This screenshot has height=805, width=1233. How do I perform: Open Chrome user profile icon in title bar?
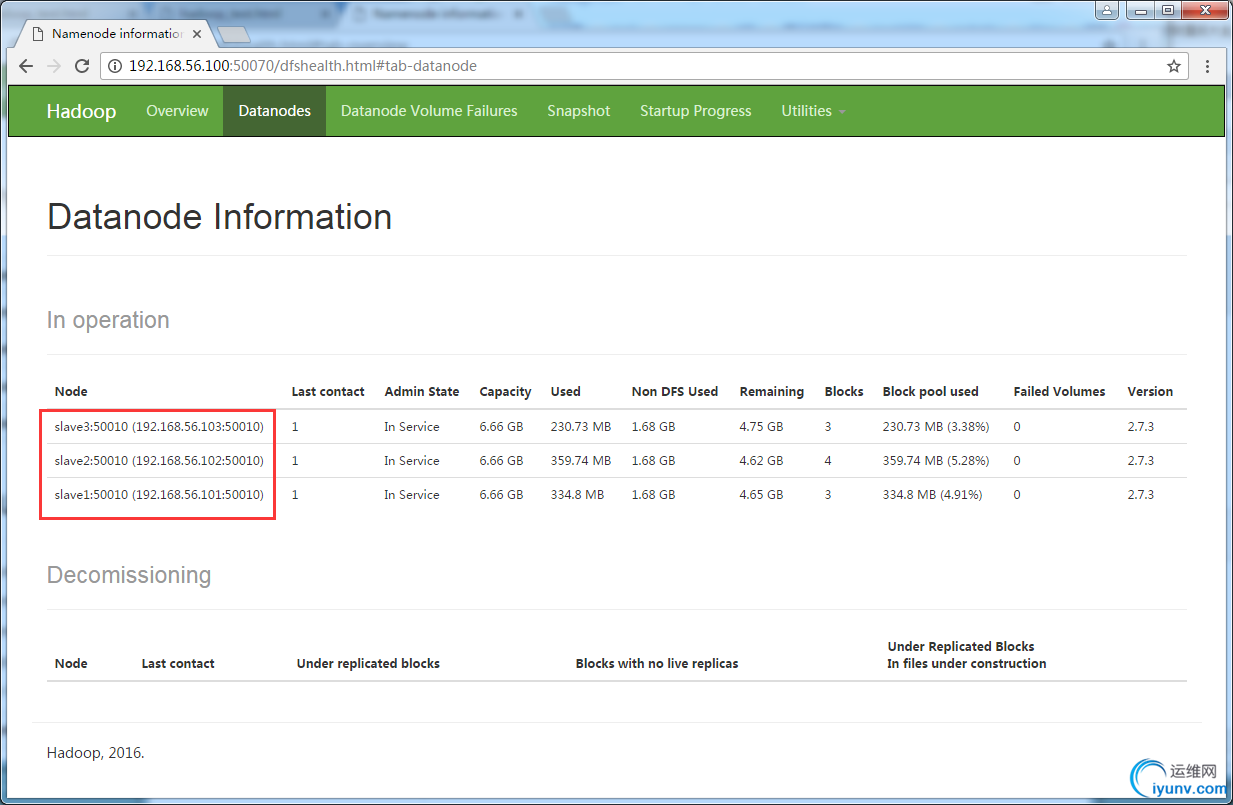click(x=1107, y=10)
